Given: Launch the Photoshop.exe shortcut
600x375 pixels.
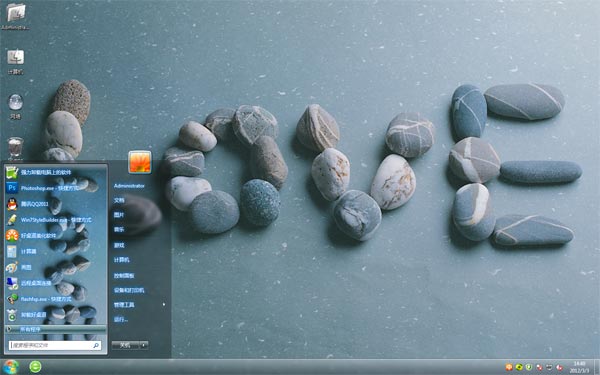Looking at the screenshot, I should click(56, 188).
